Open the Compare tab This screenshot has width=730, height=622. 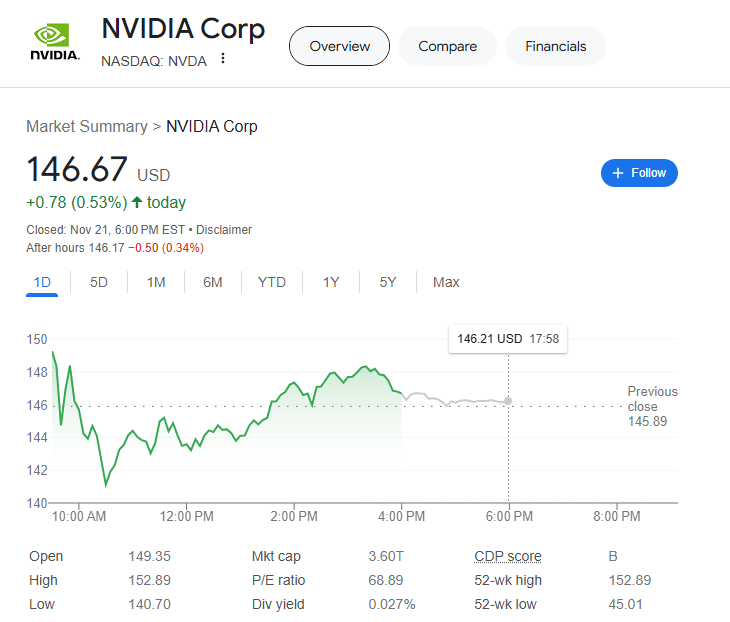pyautogui.click(x=447, y=46)
